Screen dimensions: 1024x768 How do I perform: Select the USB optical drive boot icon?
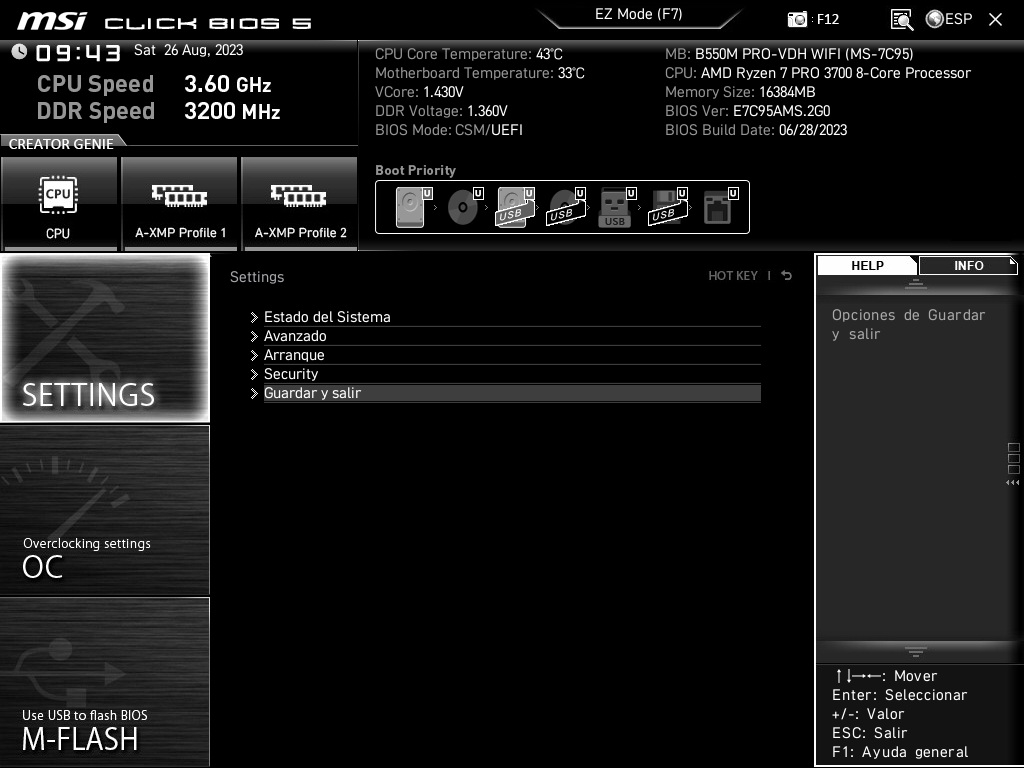[566, 207]
